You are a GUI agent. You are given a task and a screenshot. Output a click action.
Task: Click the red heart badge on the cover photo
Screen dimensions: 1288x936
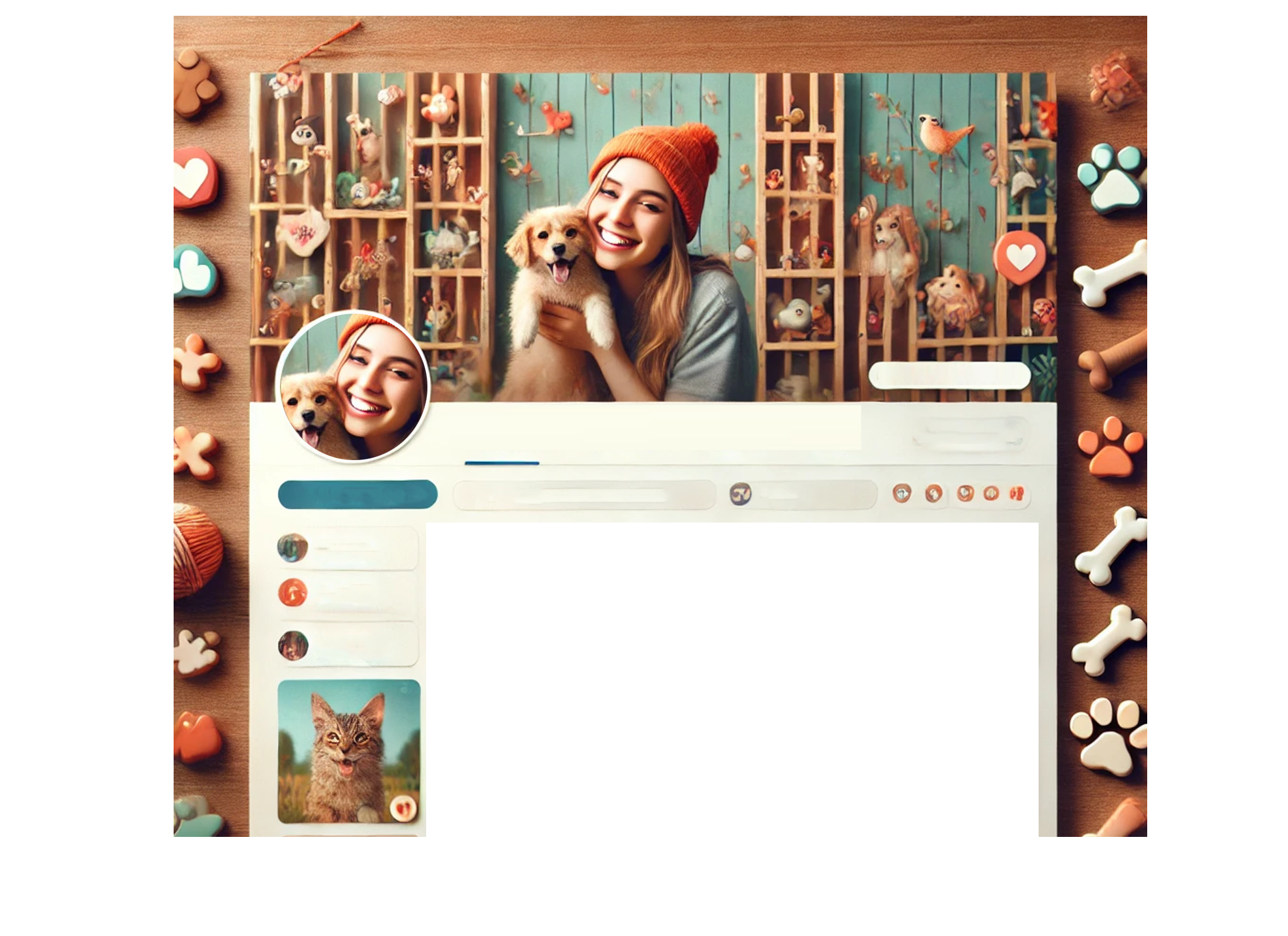pyautogui.click(x=1020, y=257)
